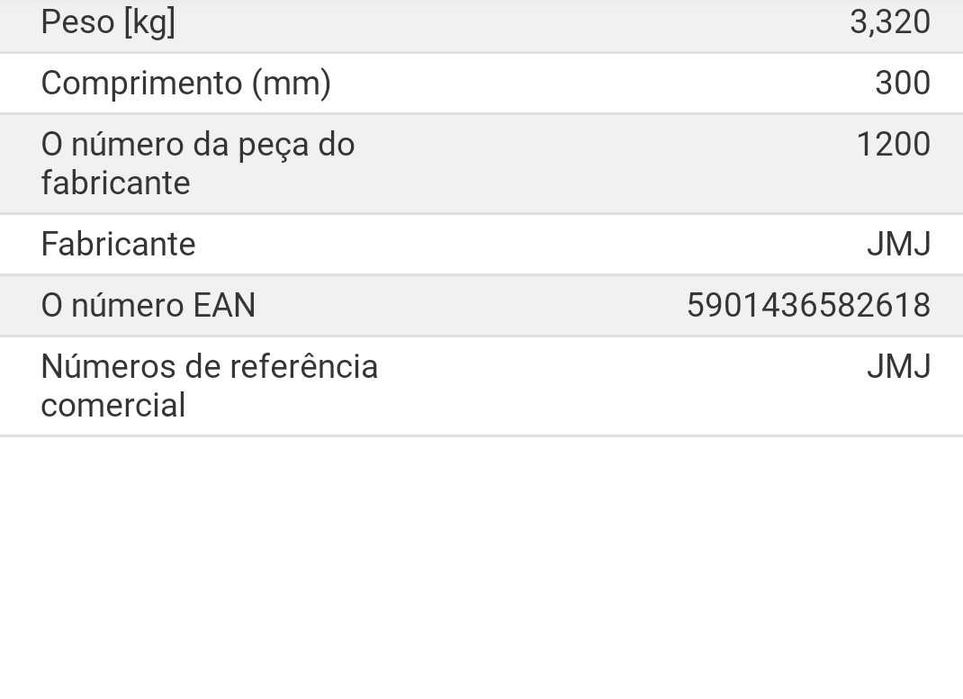
Task: Click the "(mm)" unit in Comprimento label
Action: click(290, 83)
